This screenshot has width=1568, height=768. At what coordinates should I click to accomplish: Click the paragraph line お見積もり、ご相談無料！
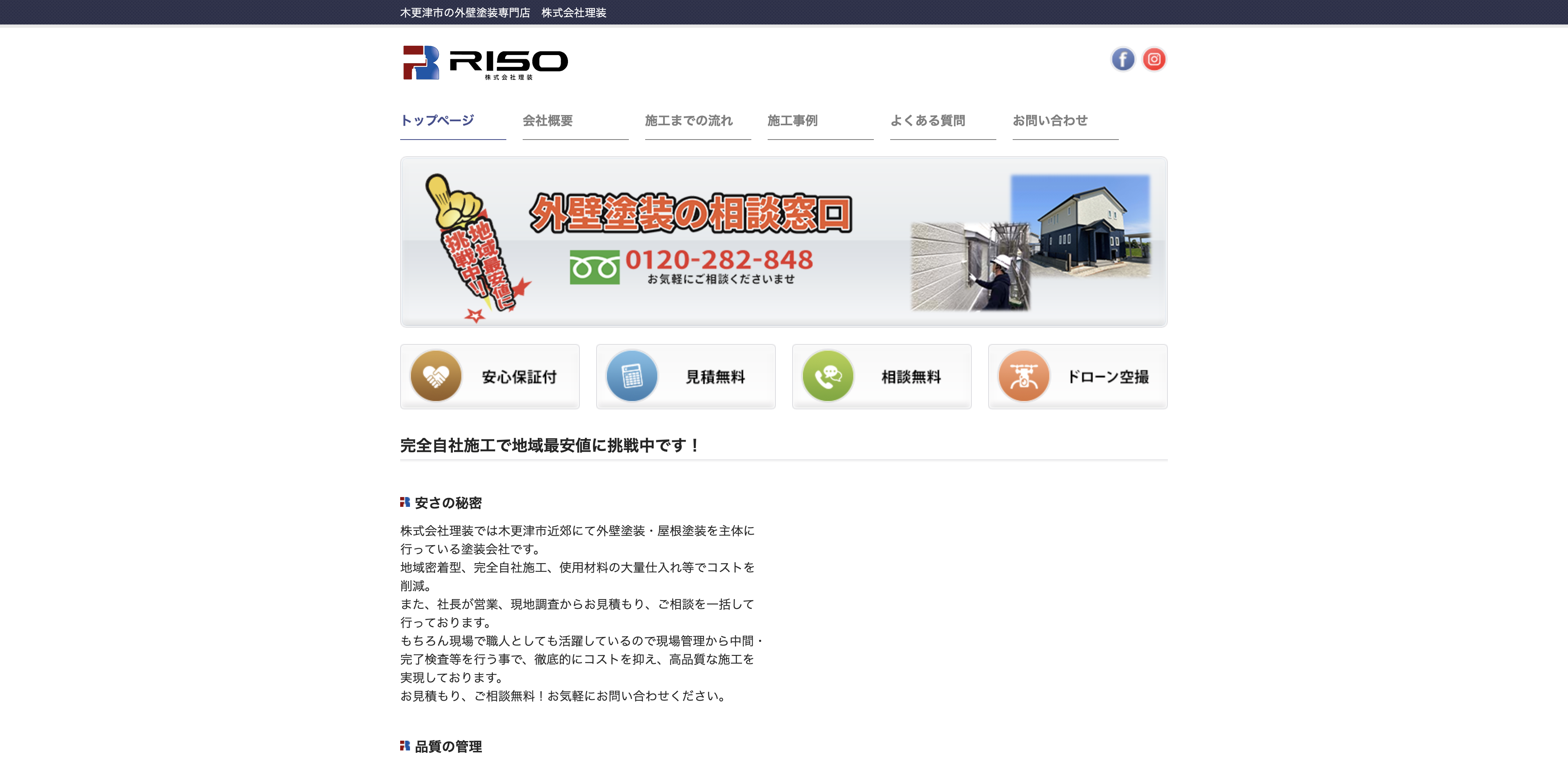coord(563,696)
